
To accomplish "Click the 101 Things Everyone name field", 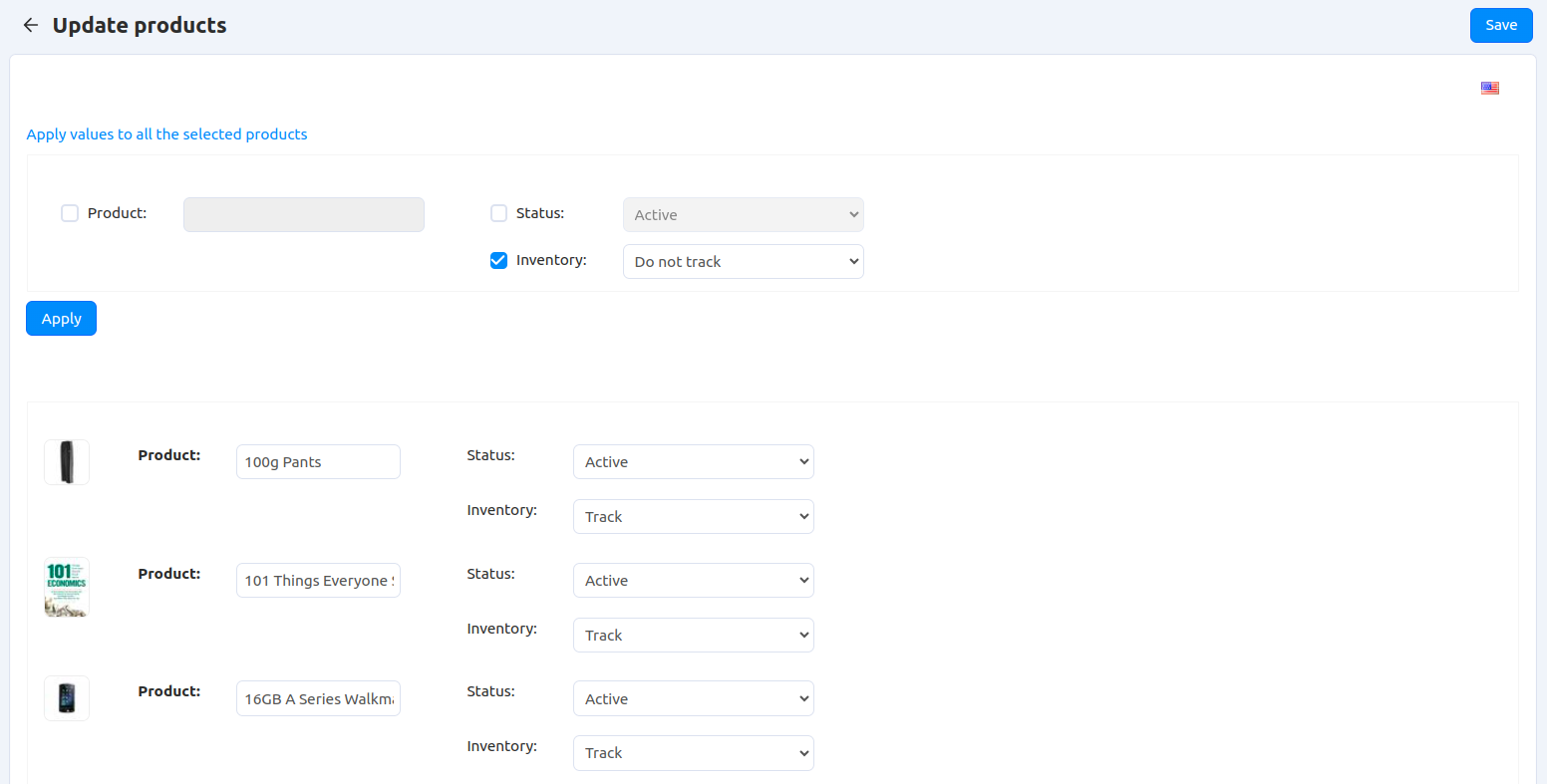I will point(318,581).
